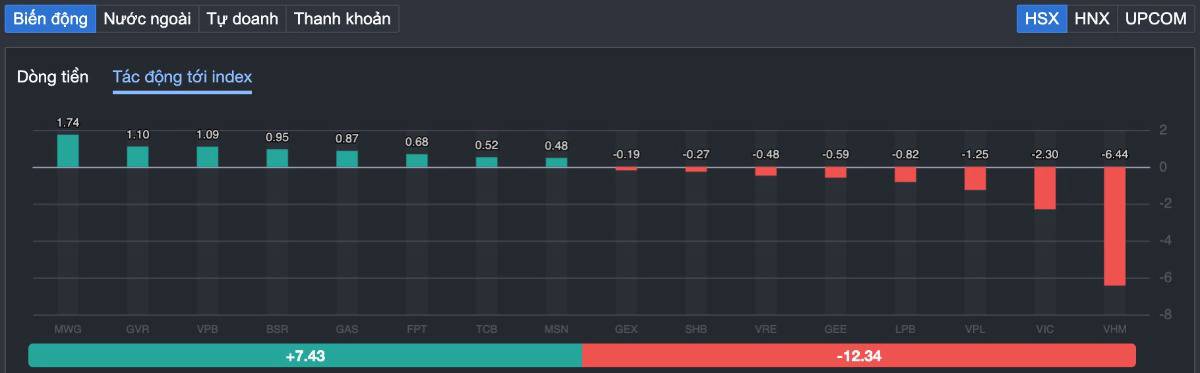Select the HSX exchange button

pyautogui.click(x=1042, y=18)
